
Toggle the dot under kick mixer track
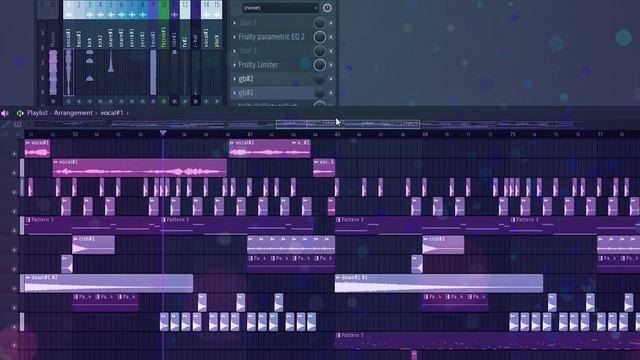90,101
